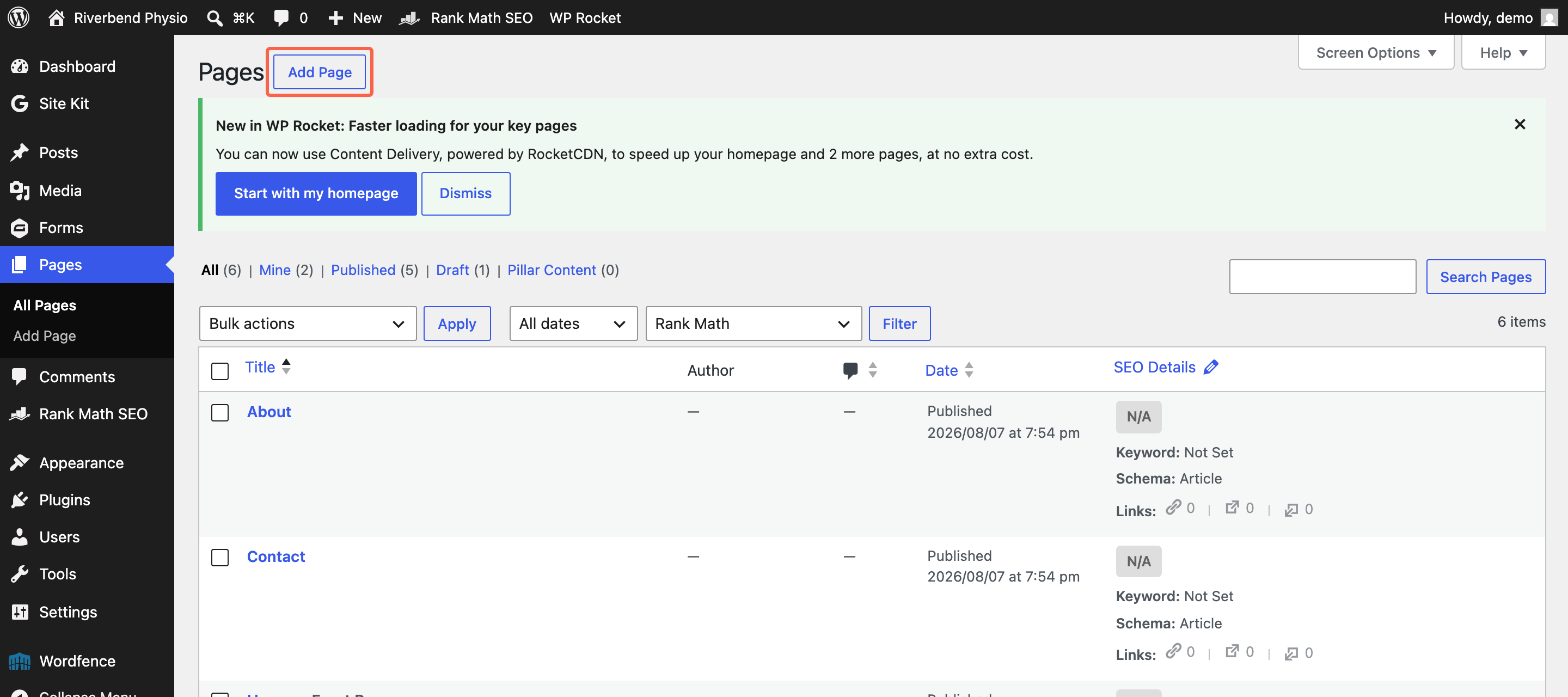Click the Pages icon in the sidebar
1568x697 pixels.
pos(20,264)
